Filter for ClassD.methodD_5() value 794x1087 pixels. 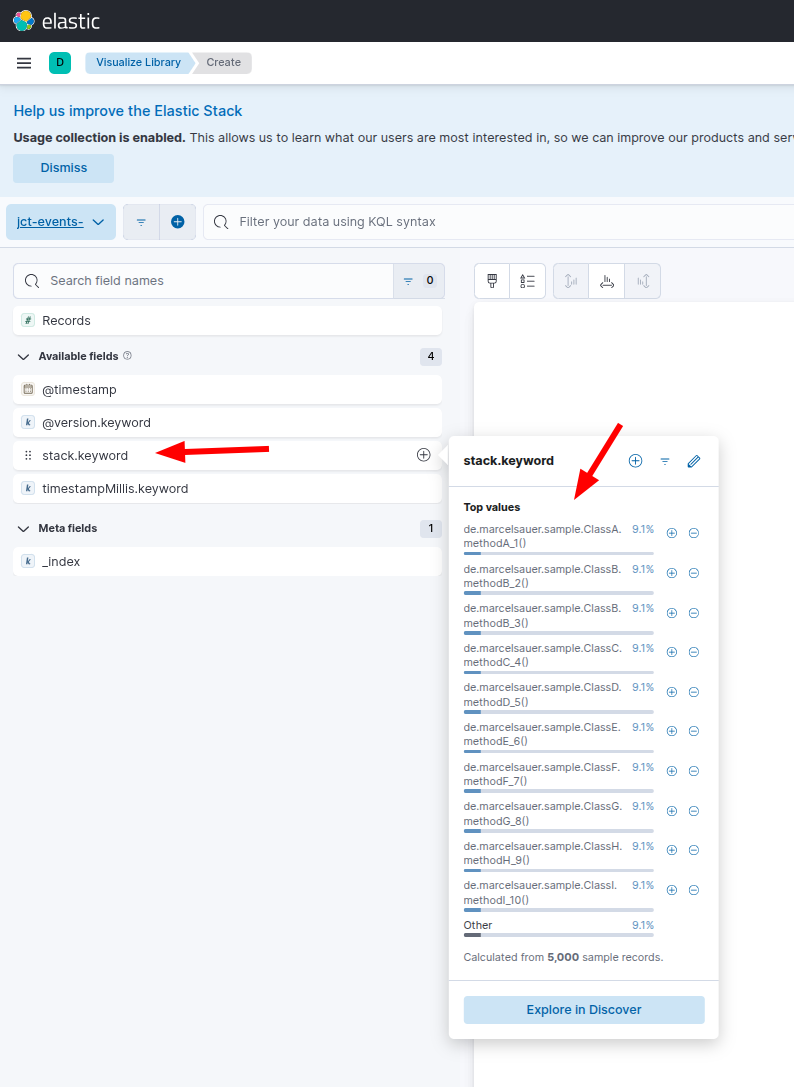pyautogui.click(x=672, y=692)
